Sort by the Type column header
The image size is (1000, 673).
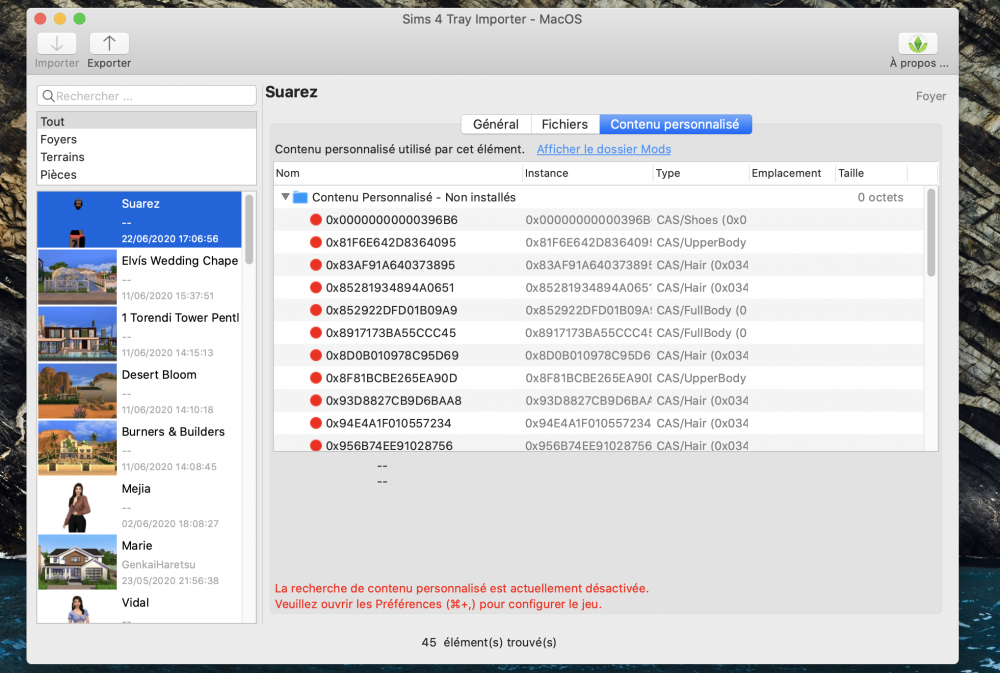click(701, 173)
